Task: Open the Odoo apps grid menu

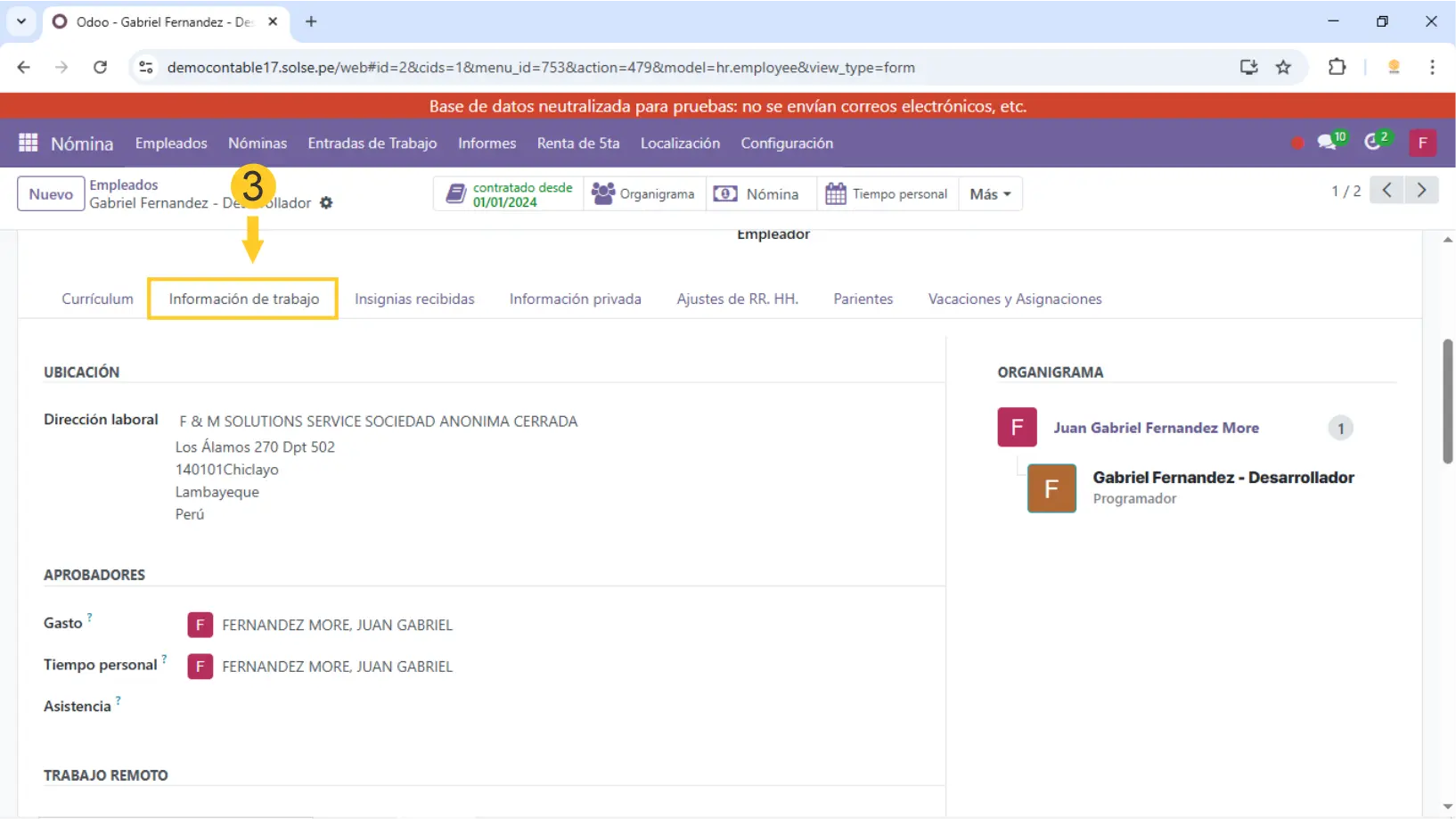Action: [x=28, y=143]
